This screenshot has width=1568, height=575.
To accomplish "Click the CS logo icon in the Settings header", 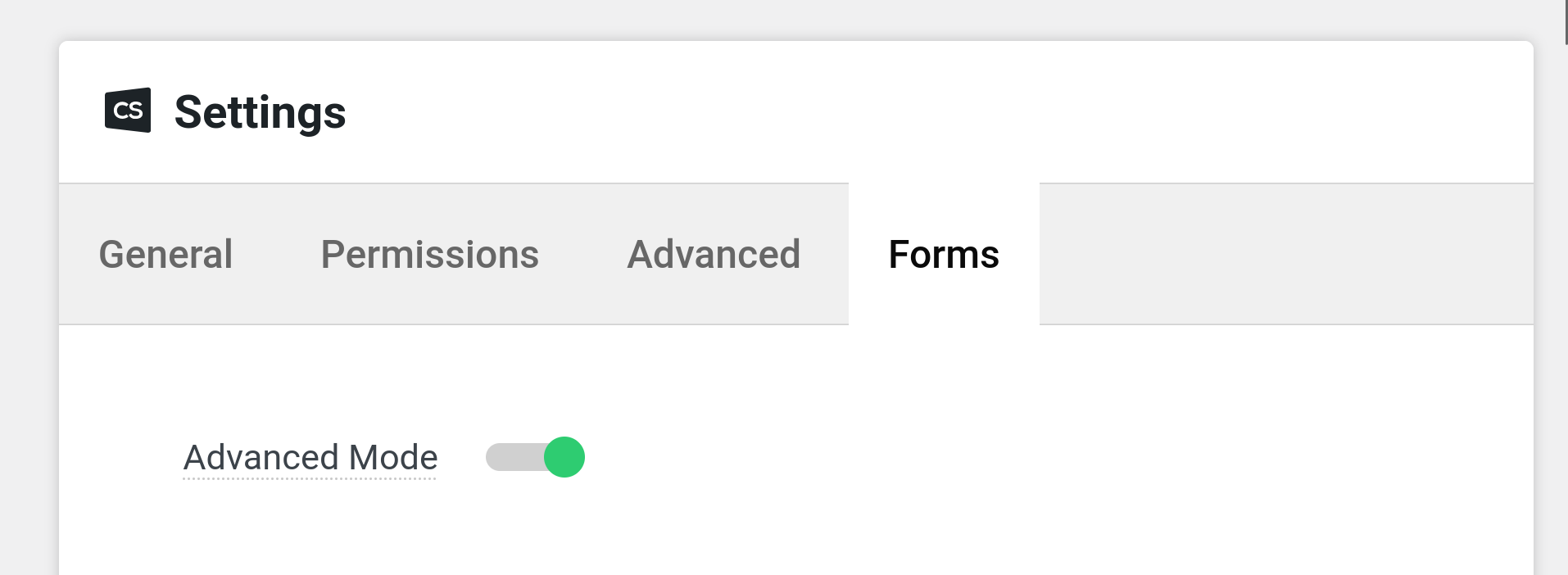I will pos(127,111).
